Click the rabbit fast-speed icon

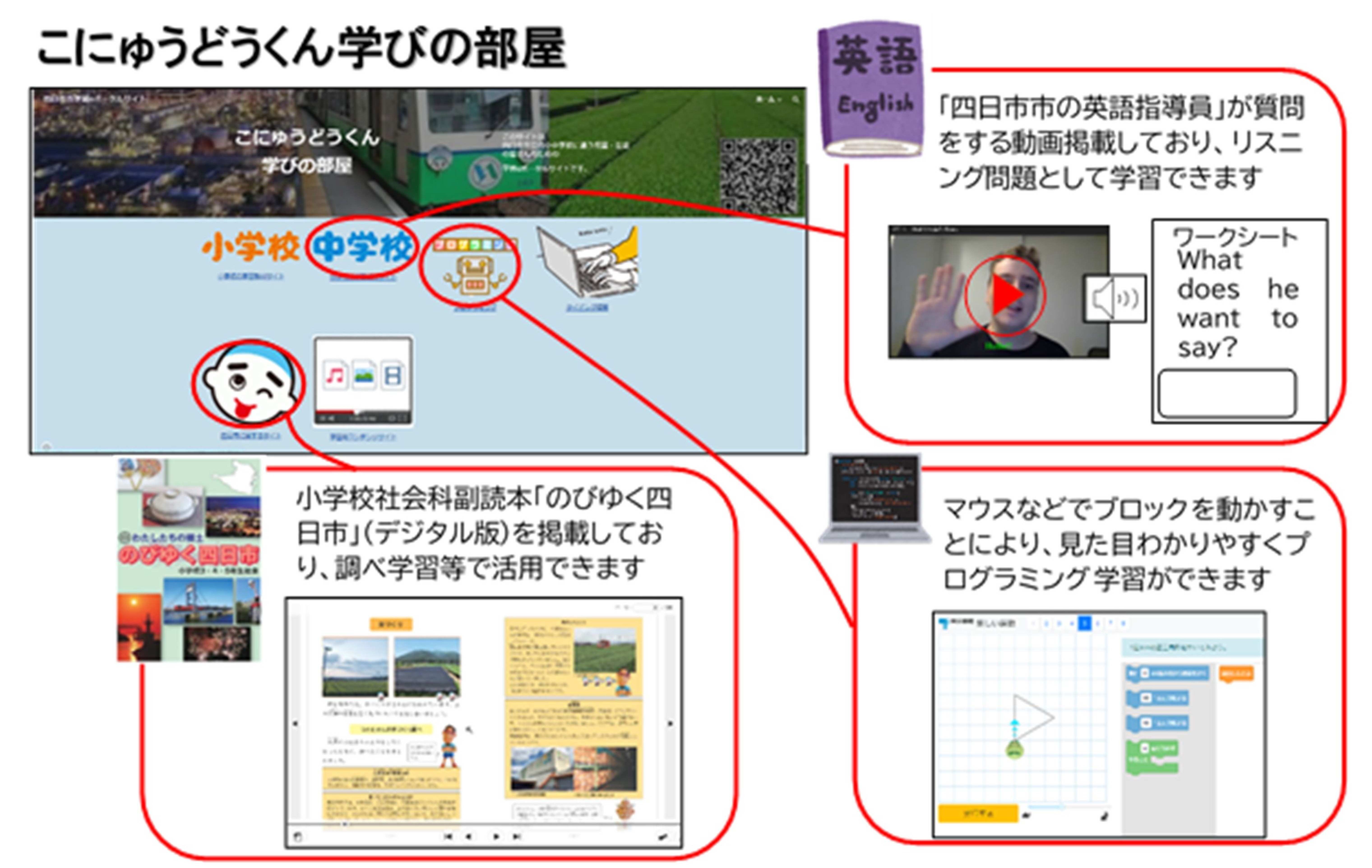(x=1105, y=816)
